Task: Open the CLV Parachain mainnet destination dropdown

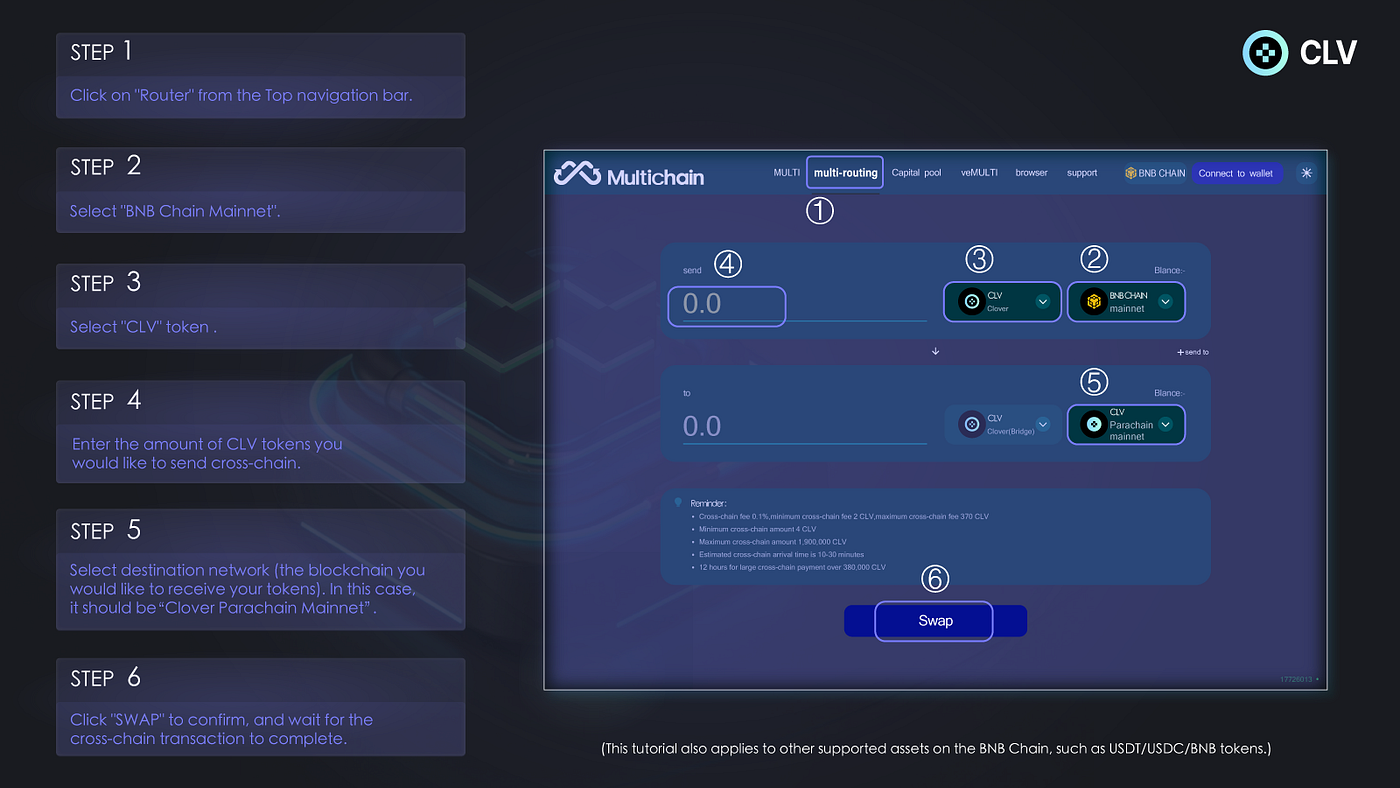Action: [x=1126, y=425]
